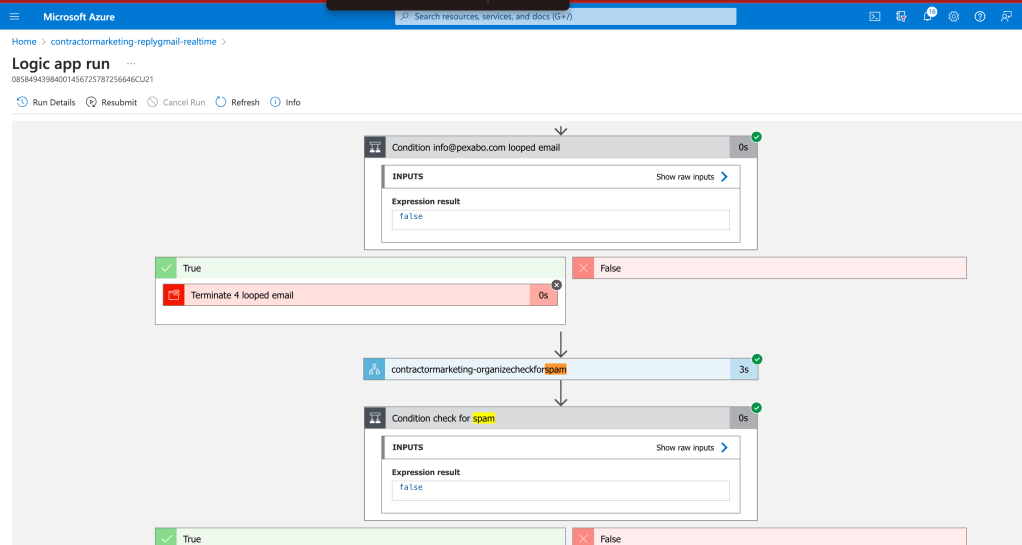Screen dimensions: 1022x545
Task: Open the portal settings gear
Action: 954,16
